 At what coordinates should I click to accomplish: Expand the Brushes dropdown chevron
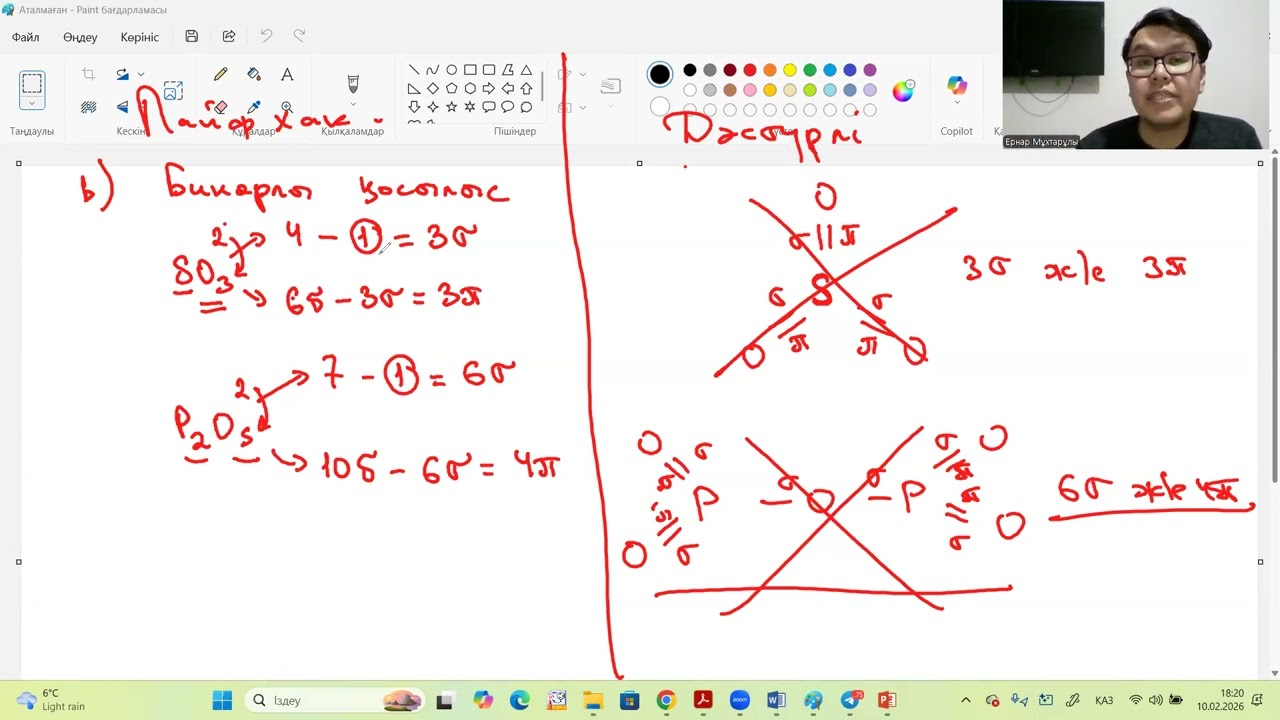(353, 104)
